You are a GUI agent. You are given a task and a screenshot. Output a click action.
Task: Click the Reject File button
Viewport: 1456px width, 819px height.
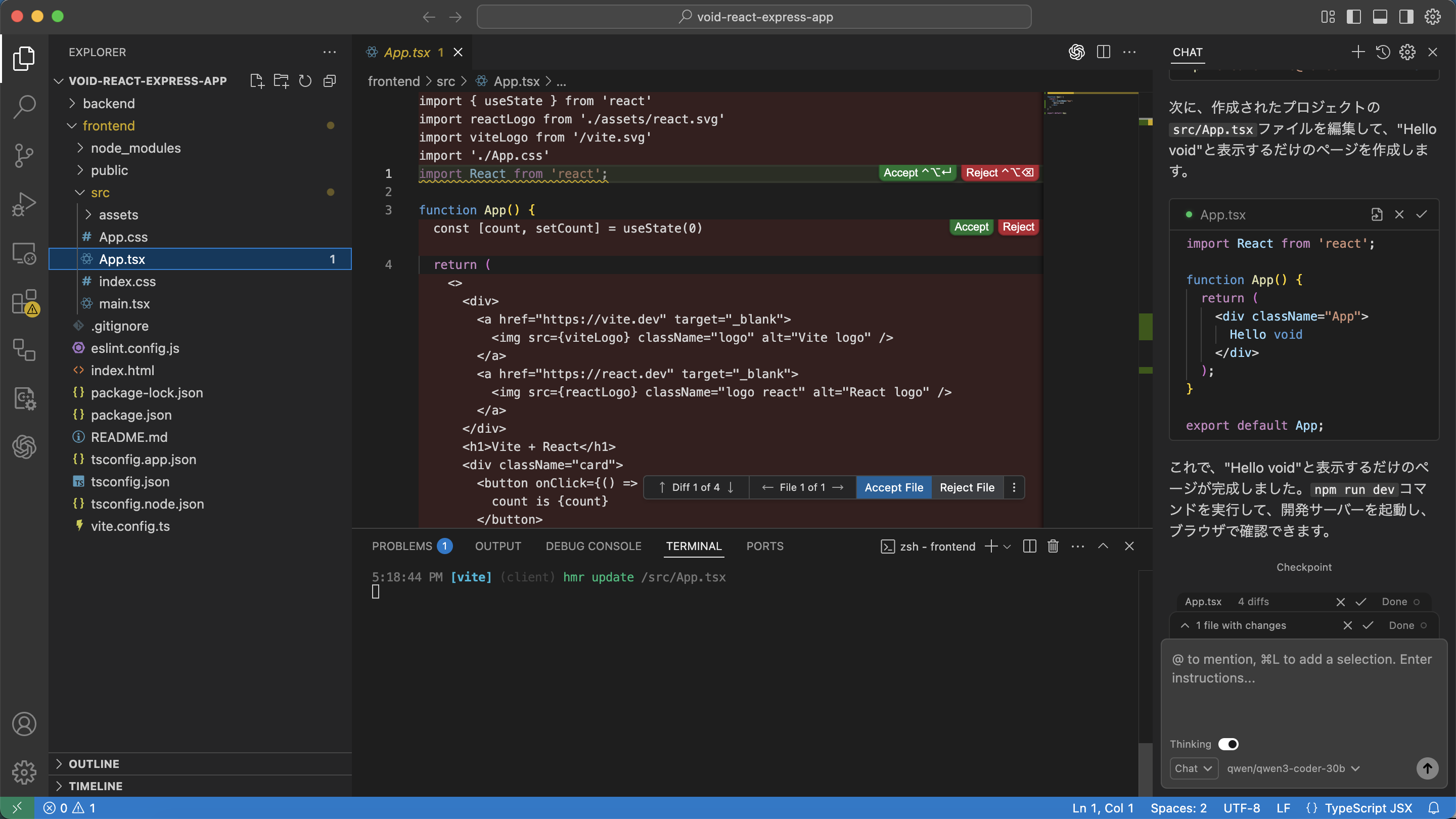point(967,487)
